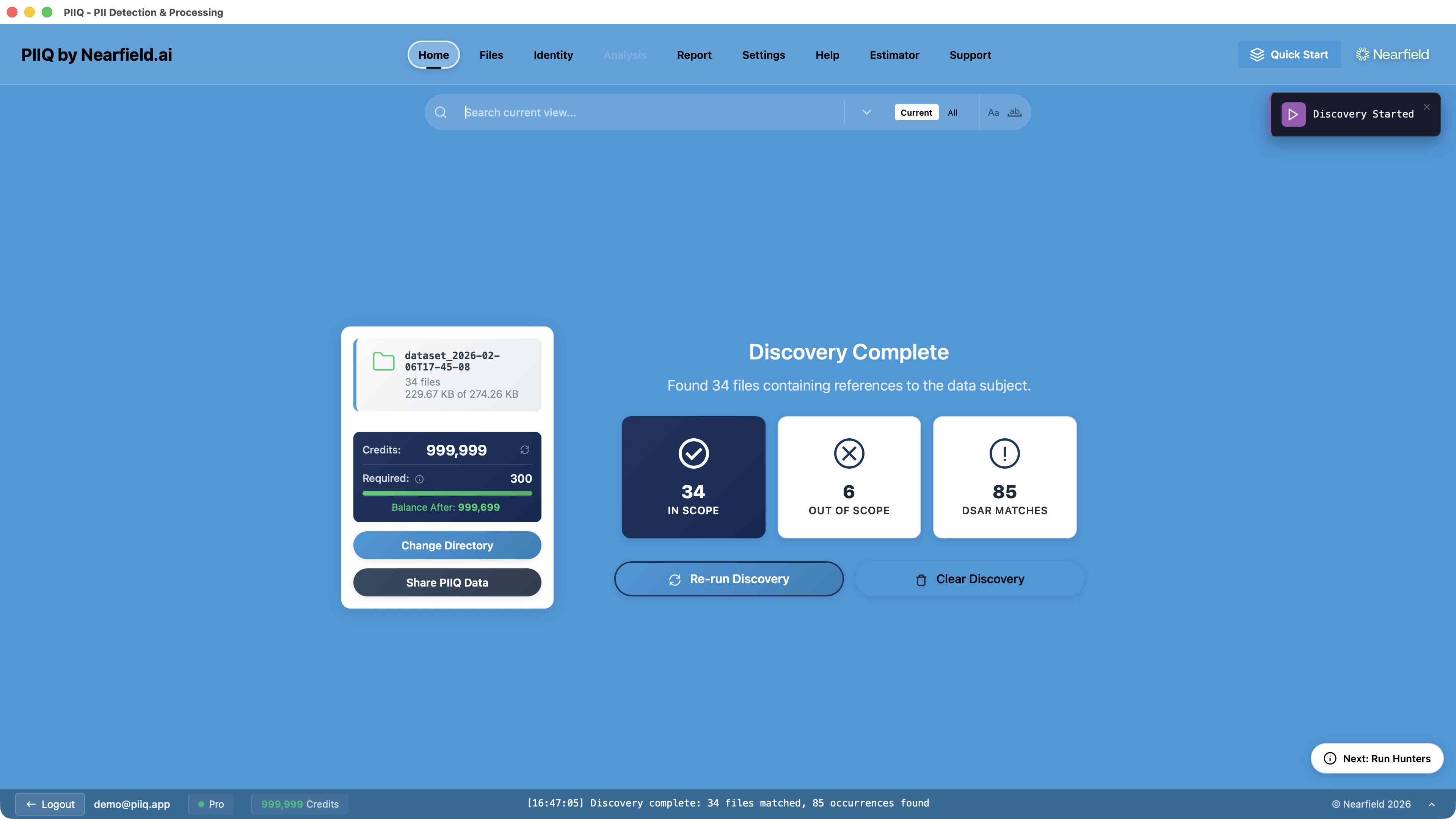
Task: Click the Change Directory button
Action: click(x=447, y=545)
